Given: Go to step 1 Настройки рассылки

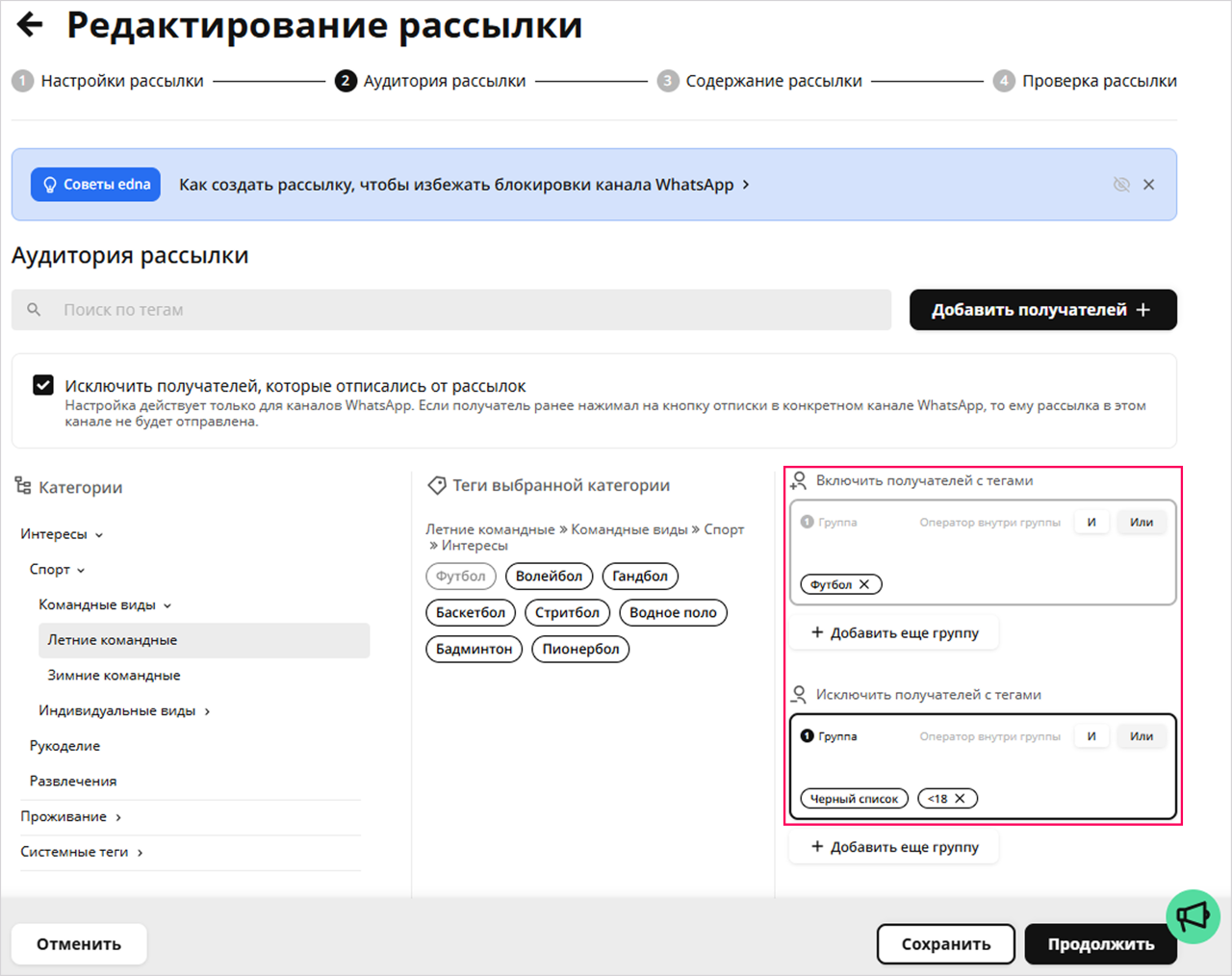Looking at the screenshot, I should click(108, 81).
